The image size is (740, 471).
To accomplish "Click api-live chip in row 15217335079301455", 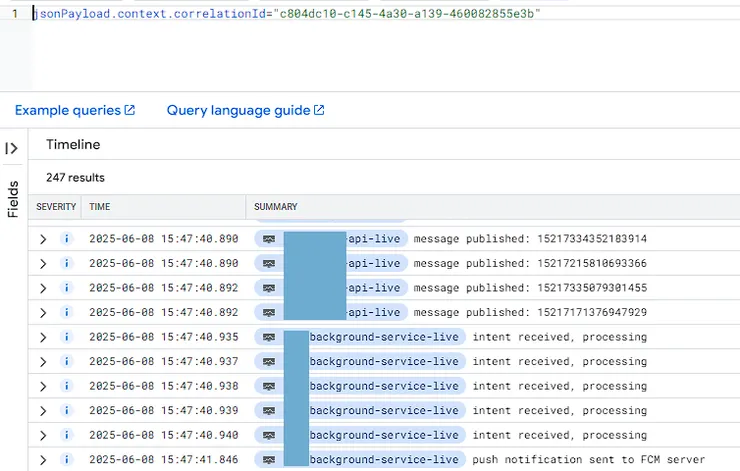I will (330, 288).
